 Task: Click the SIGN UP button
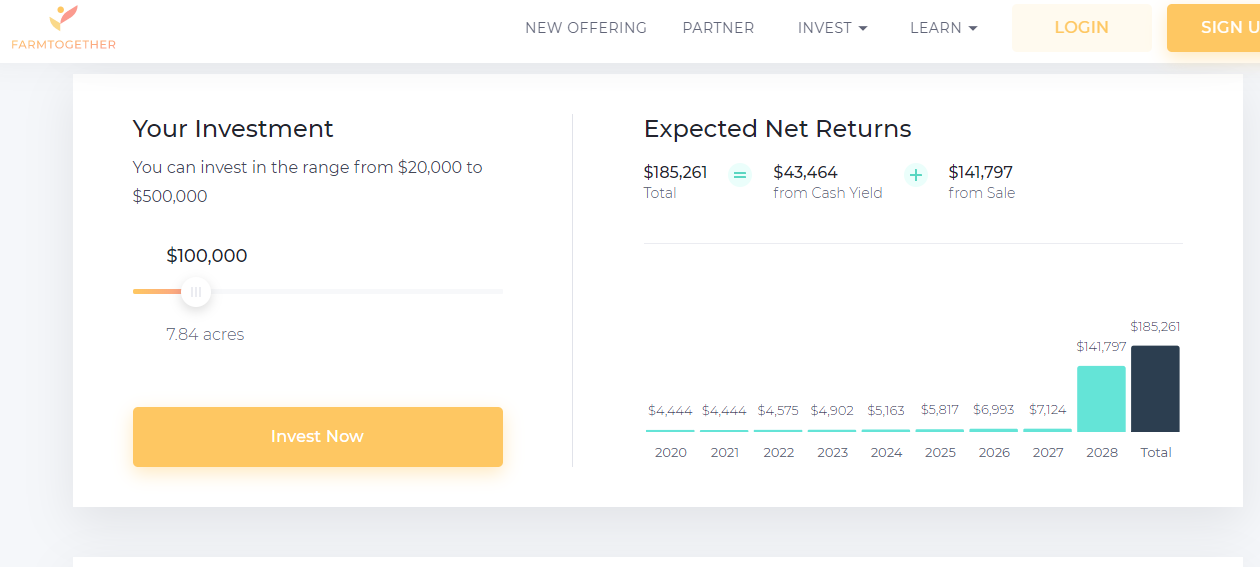1213,28
